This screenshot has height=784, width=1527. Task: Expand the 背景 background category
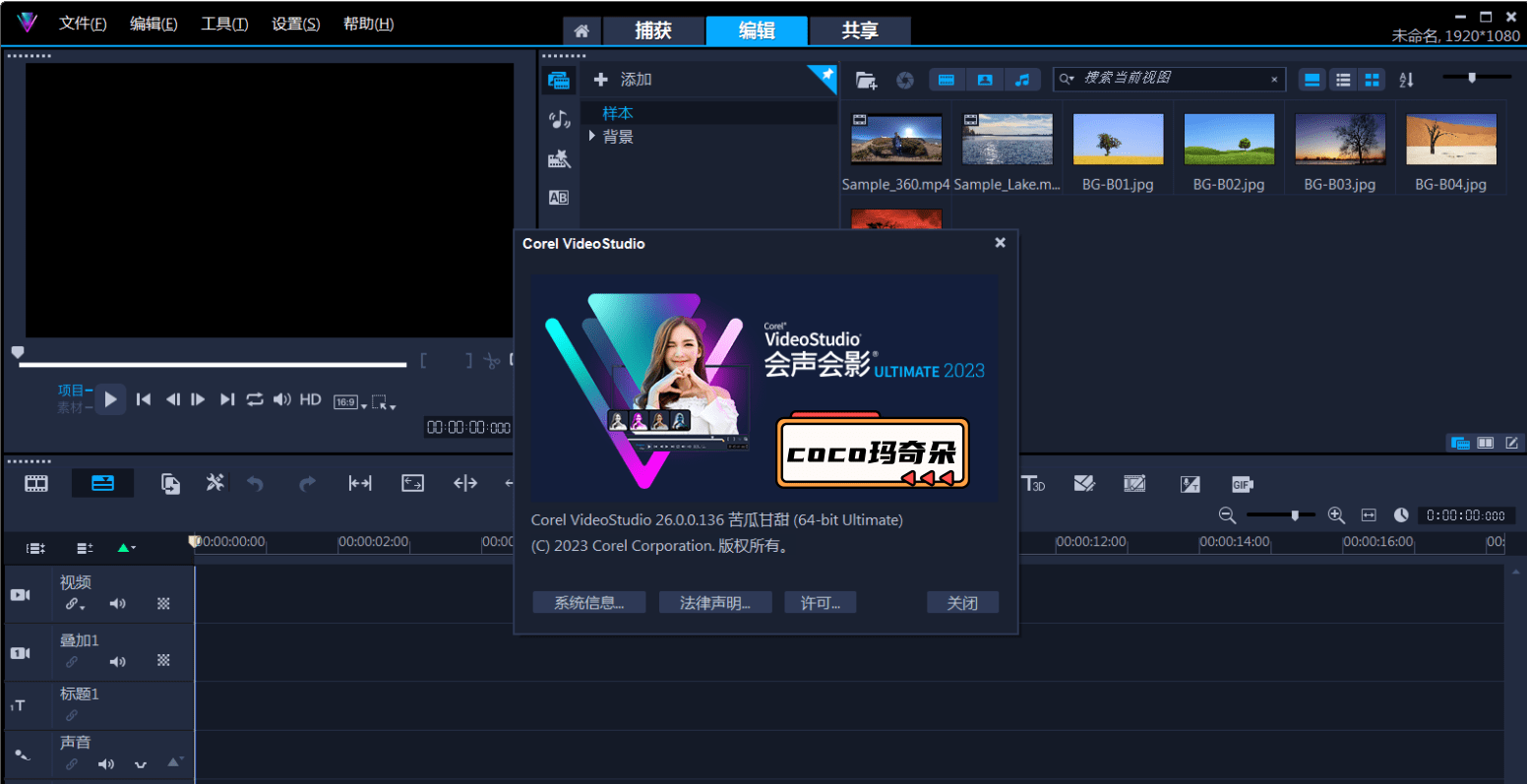(x=590, y=136)
